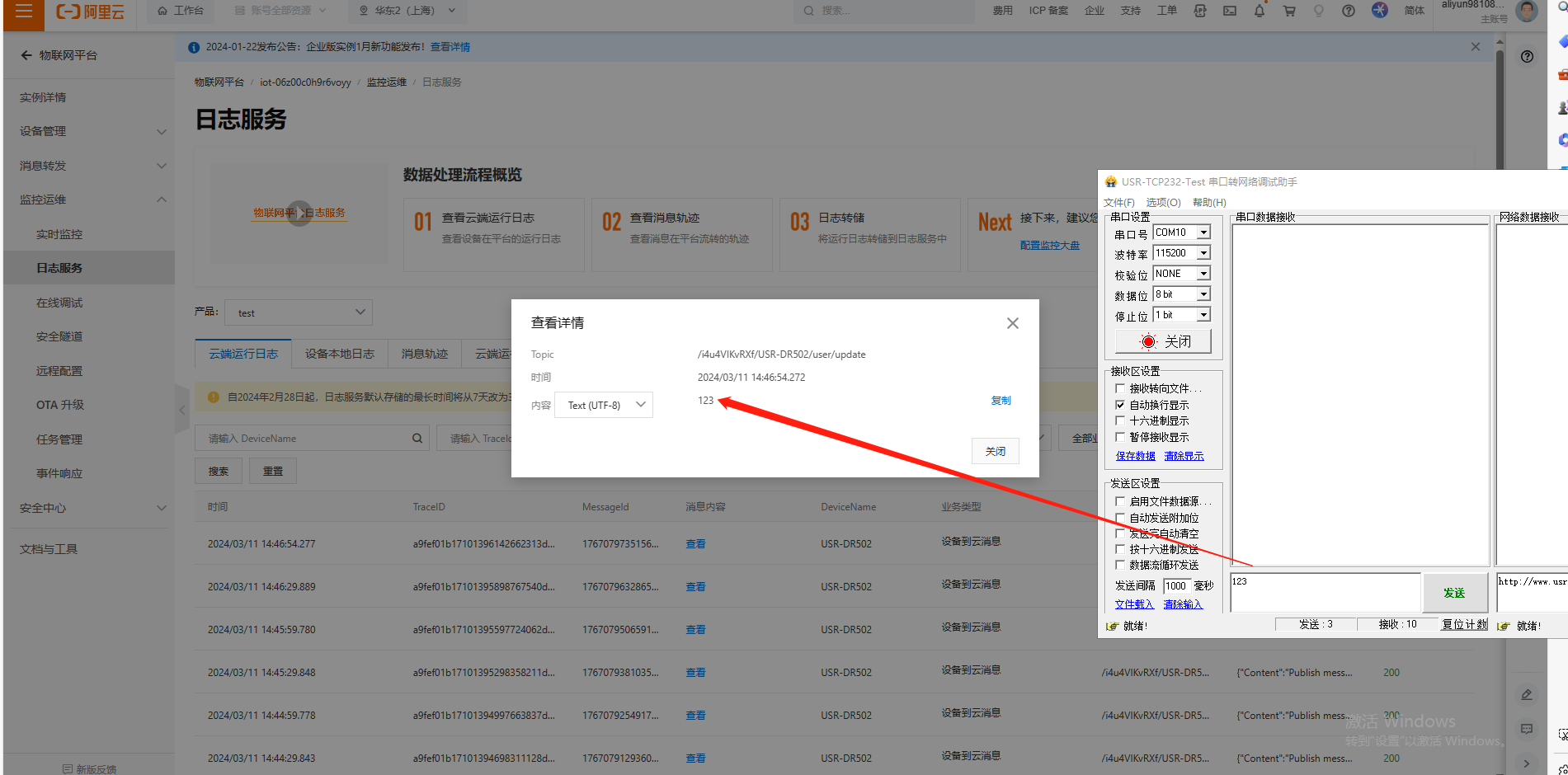Viewport: 1568px width, 775px height.
Task: Click the search magnifier in DeviceName field
Action: [x=417, y=439]
